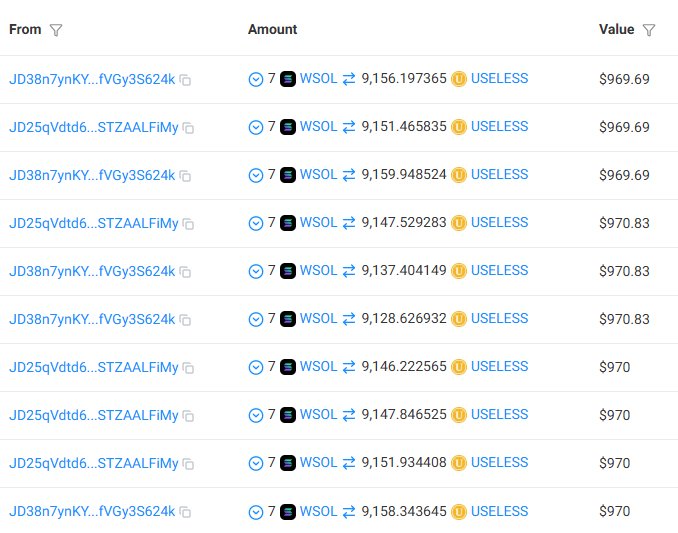Copy address in the 9,158.343645 row
Image resolution: width=678 pixels, height=533 pixels.
pyautogui.click(x=185, y=512)
